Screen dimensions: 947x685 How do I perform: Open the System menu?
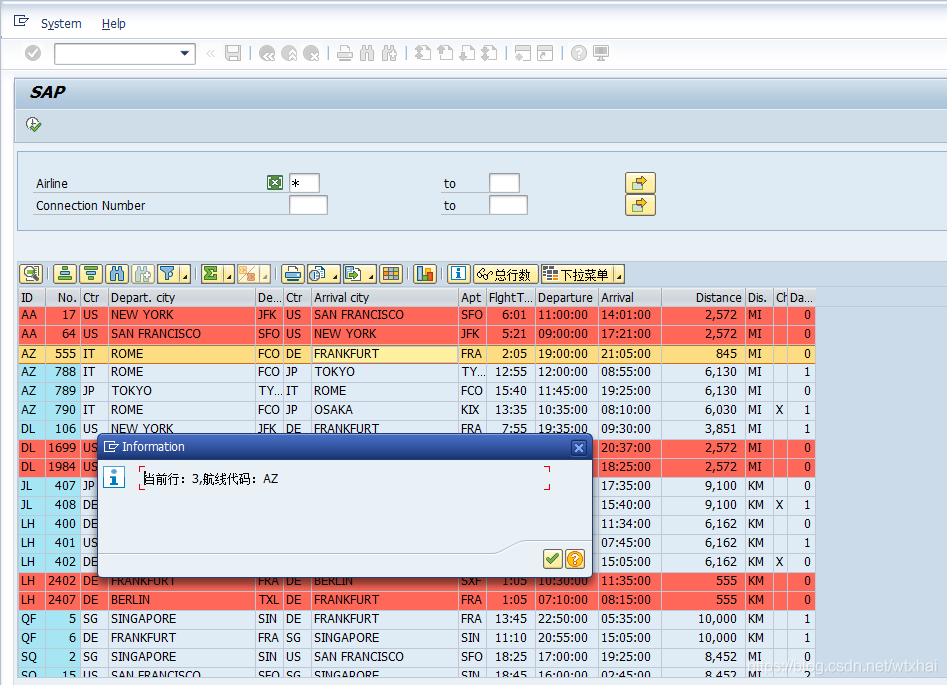tap(61, 24)
